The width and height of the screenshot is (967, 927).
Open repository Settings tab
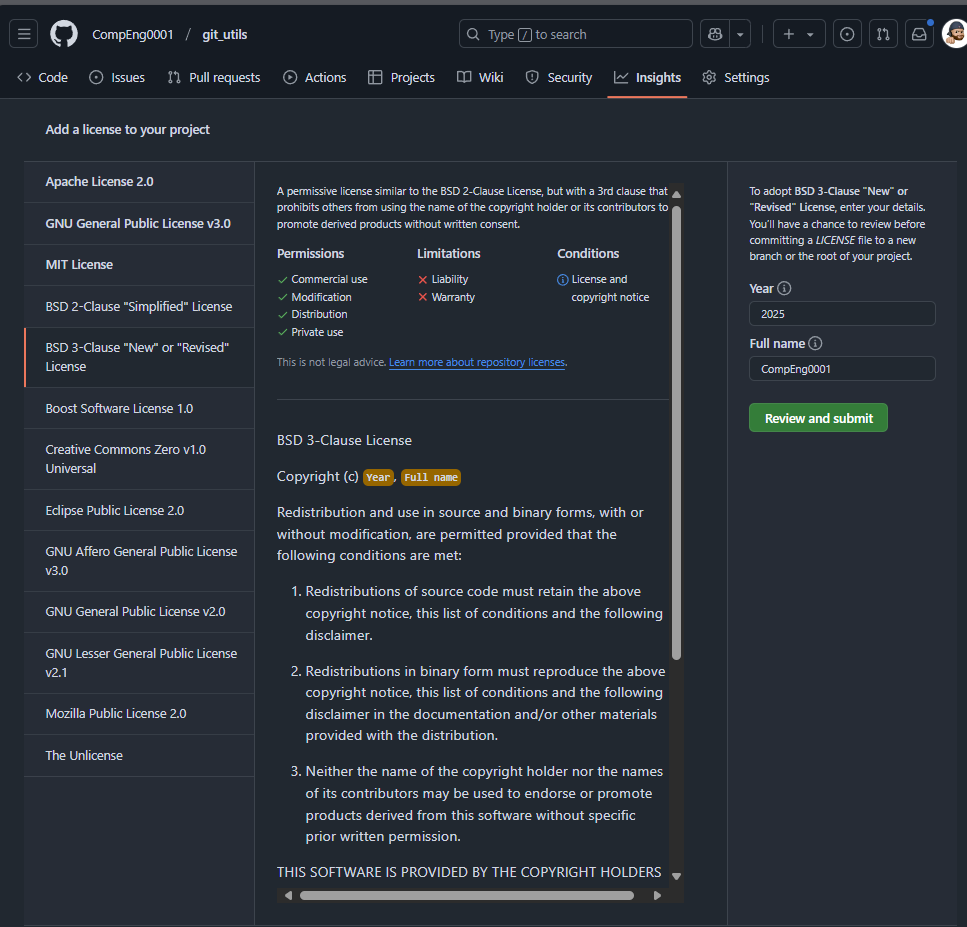736,78
